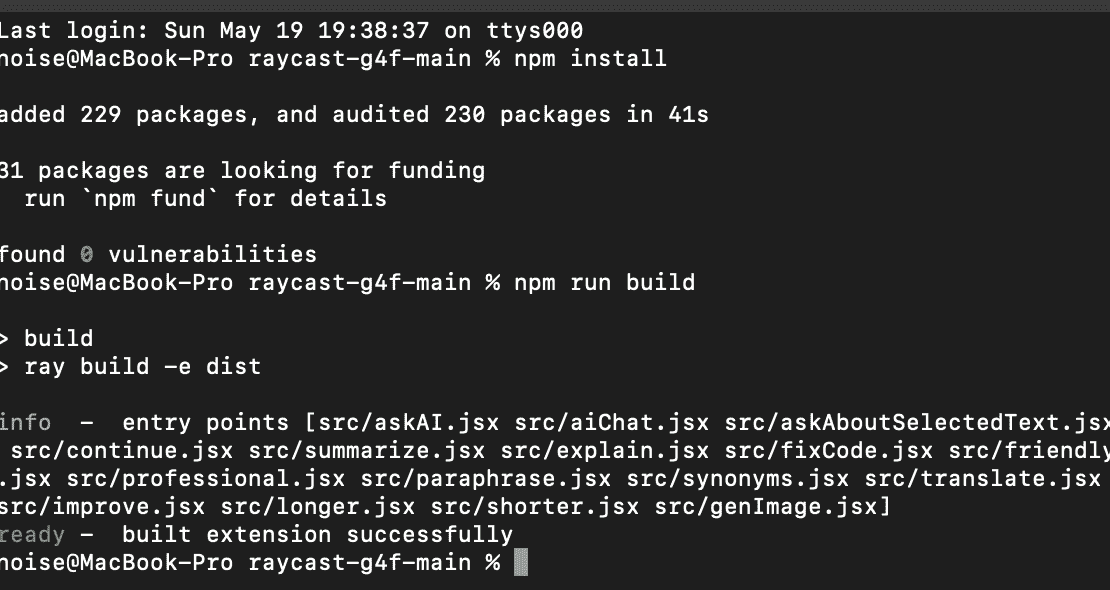Click the "added 229 packages" output line
This screenshot has height=590, width=1110.
[x=352, y=115]
